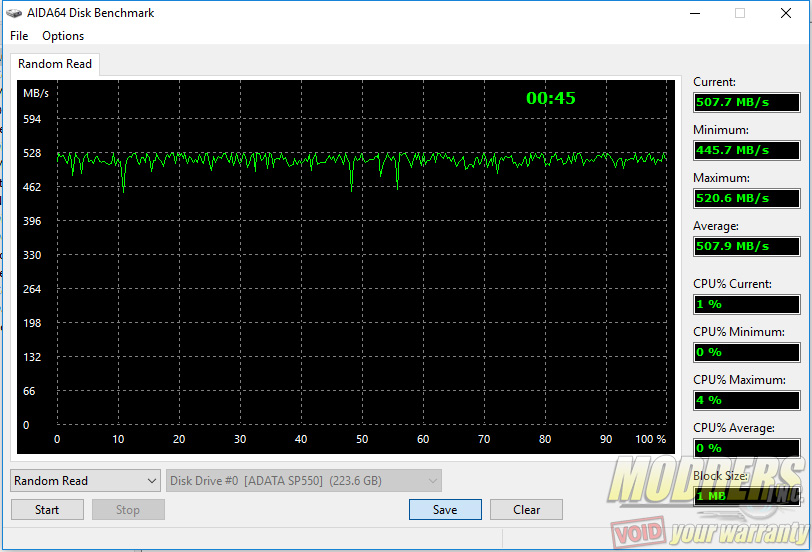812x552 pixels.
Task: Click the CPU% Average value field
Action: point(746,448)
